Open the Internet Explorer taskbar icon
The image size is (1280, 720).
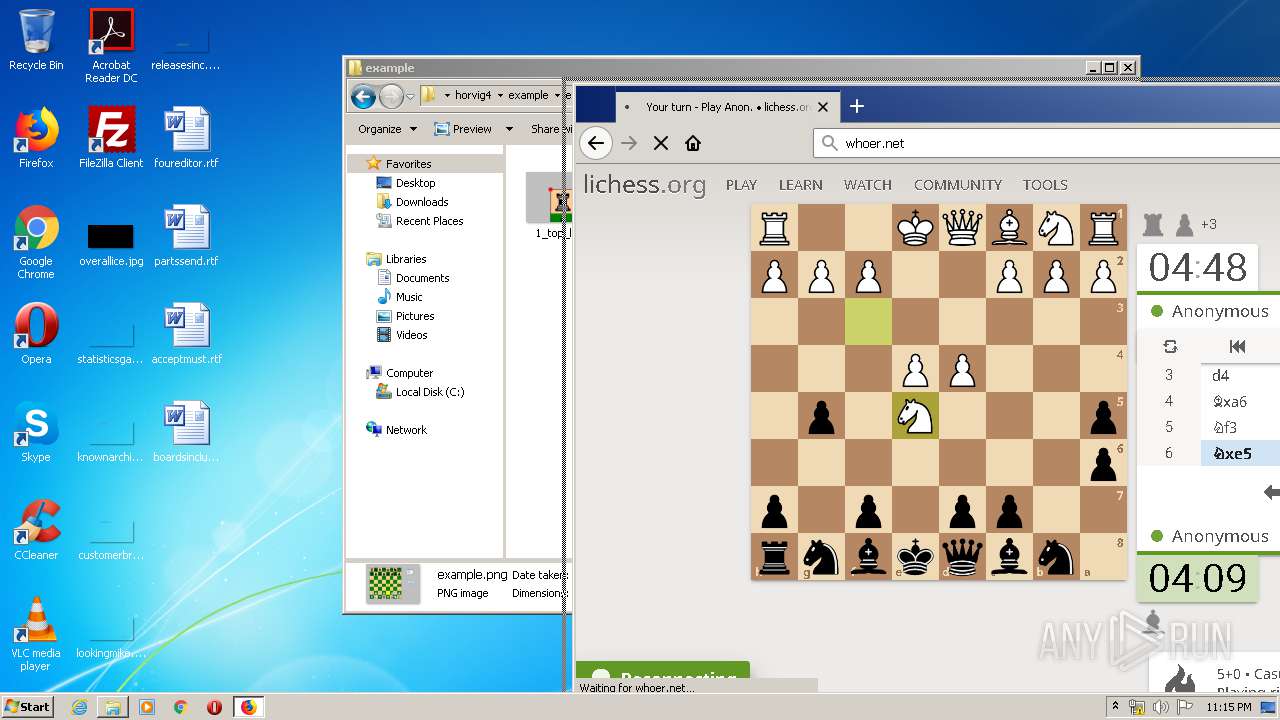tap(80, 707)
